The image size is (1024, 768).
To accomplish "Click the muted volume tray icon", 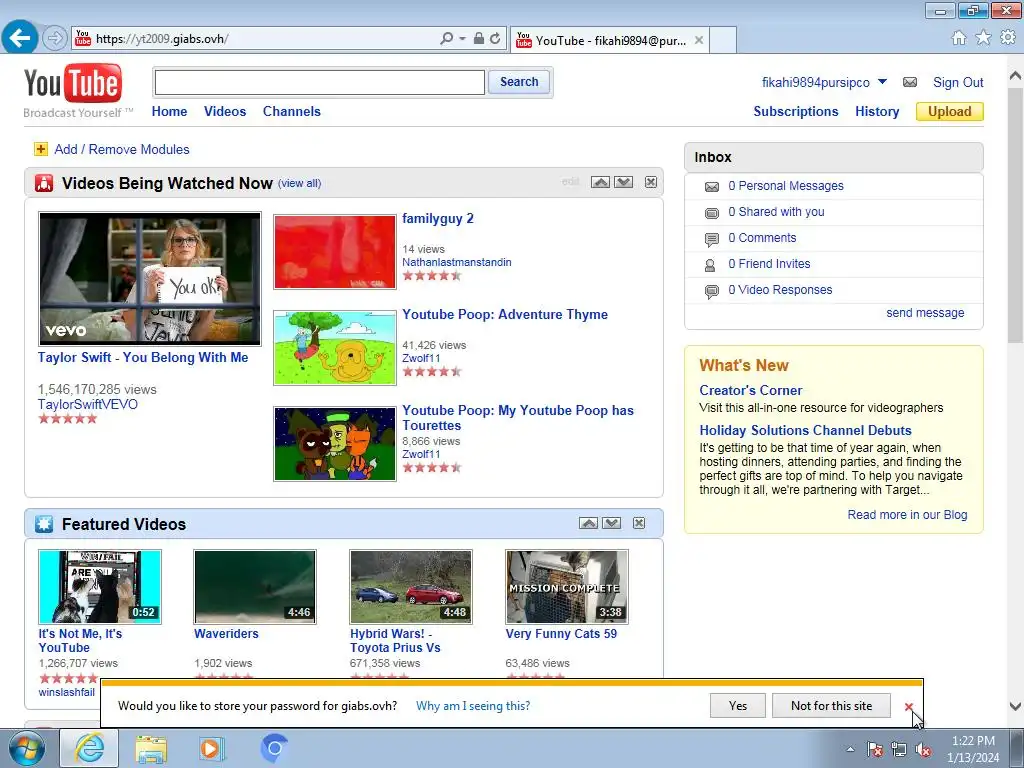I will (x=923, y=750).
